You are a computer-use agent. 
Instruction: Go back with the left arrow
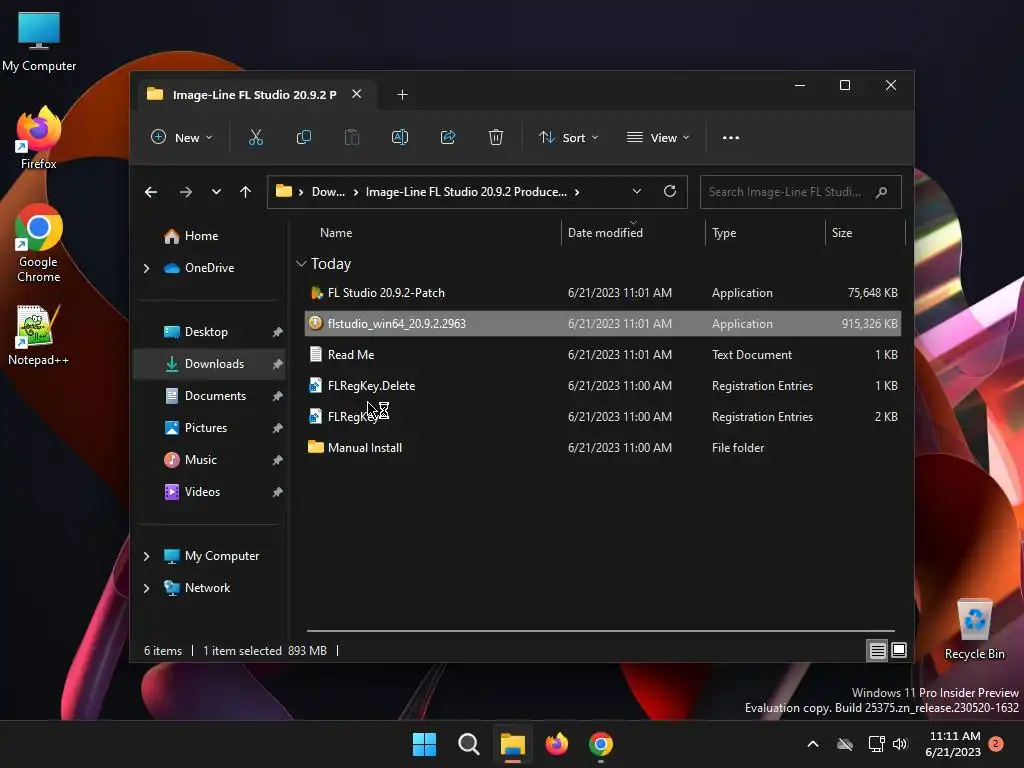point(151,192)
